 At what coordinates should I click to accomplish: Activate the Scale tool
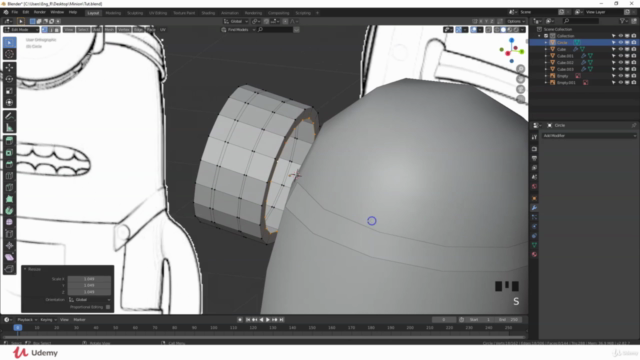click(x=9, y=91)
